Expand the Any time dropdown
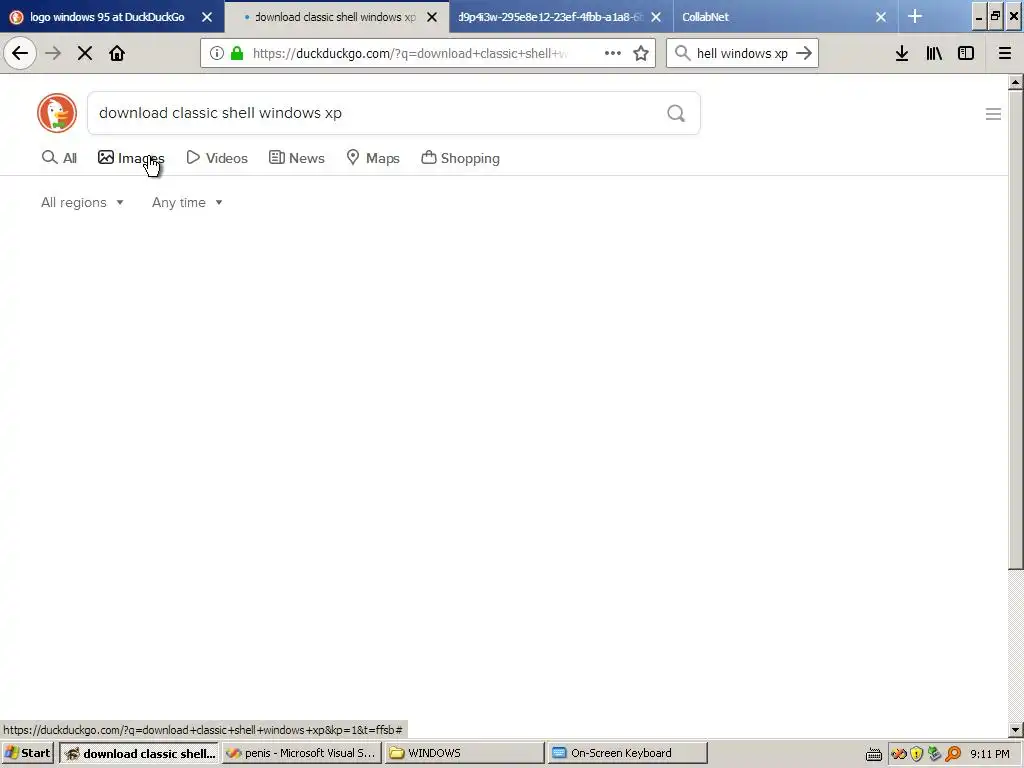 pyautogui.click(x=187, y=202)
